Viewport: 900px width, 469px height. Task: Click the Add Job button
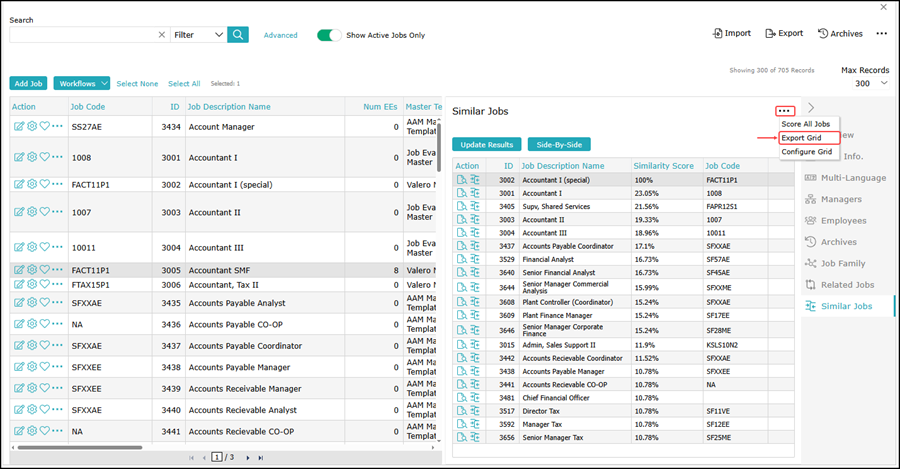[28, 84]
